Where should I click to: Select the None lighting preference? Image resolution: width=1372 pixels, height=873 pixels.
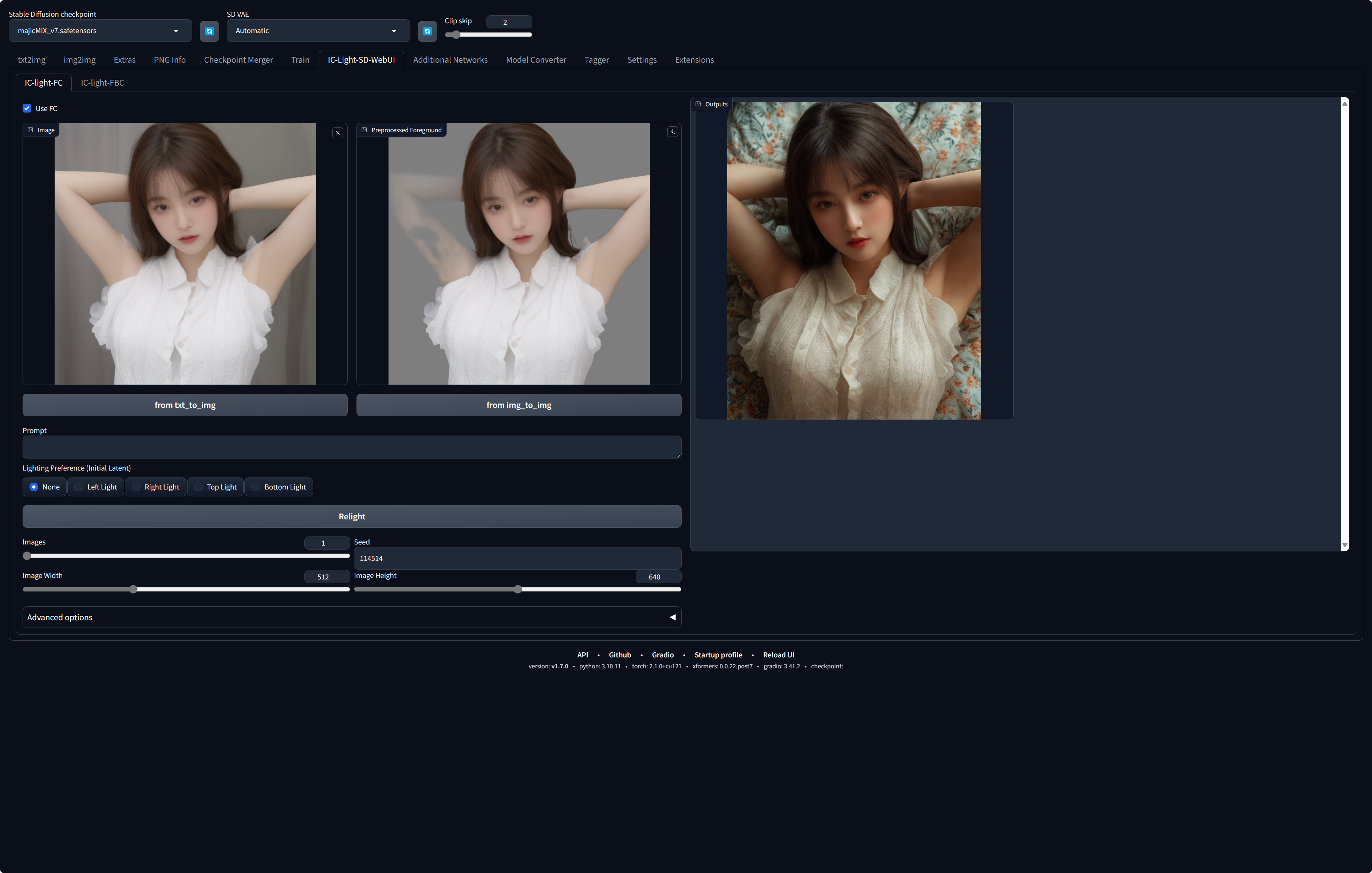coord(44,487)
